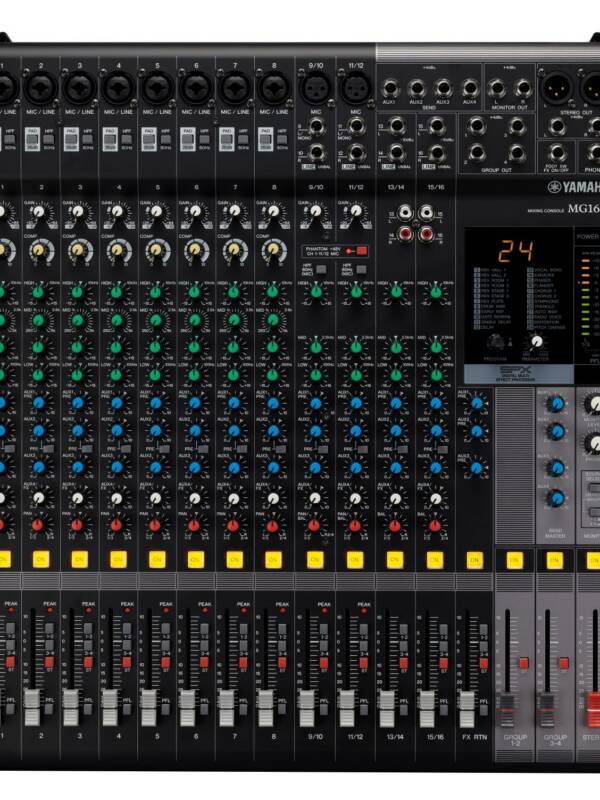The width and height of the screenshot is (600, 800).
Task: Click the green HIGH EQ knob on channel 3
Action: click(77, 292)
